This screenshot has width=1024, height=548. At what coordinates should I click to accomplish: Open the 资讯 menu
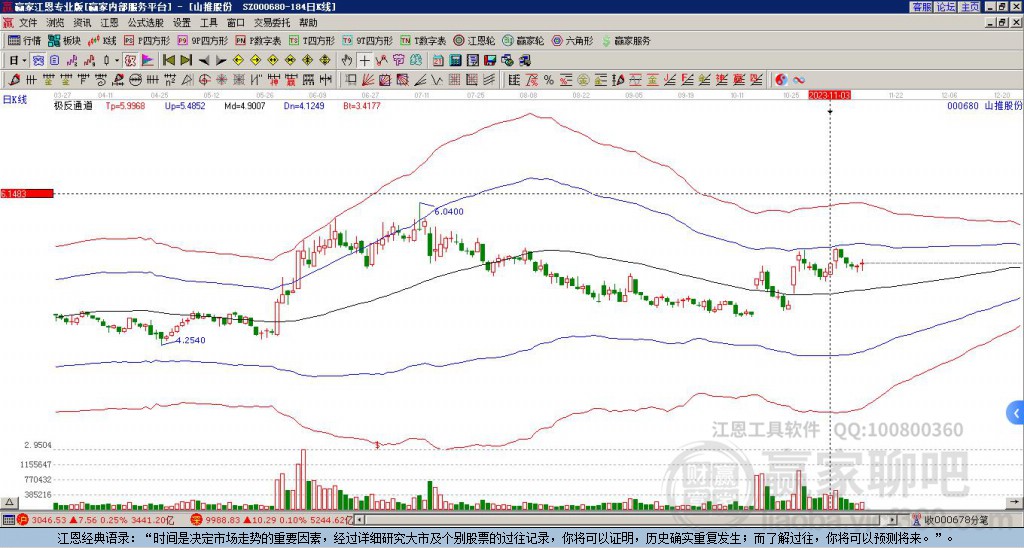pyautogui.click(x=82, y=23)
